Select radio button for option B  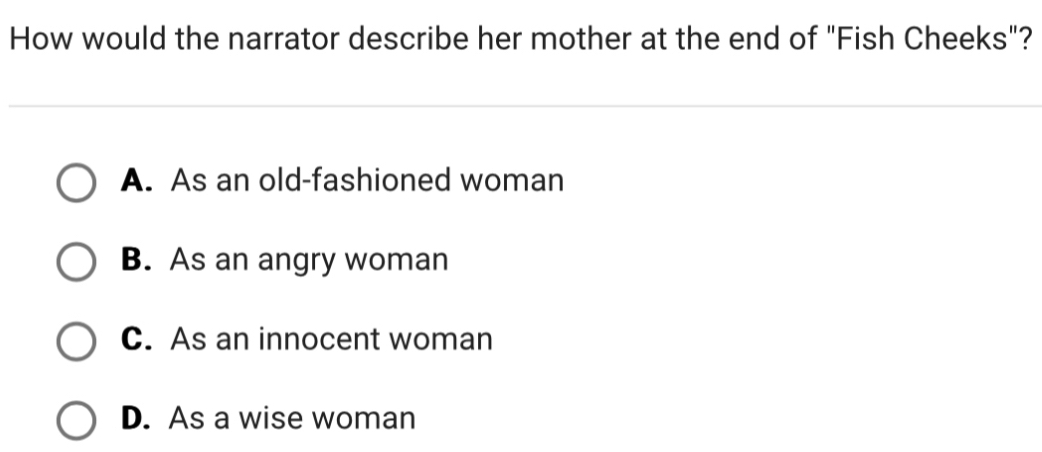(x=76, y=261)
